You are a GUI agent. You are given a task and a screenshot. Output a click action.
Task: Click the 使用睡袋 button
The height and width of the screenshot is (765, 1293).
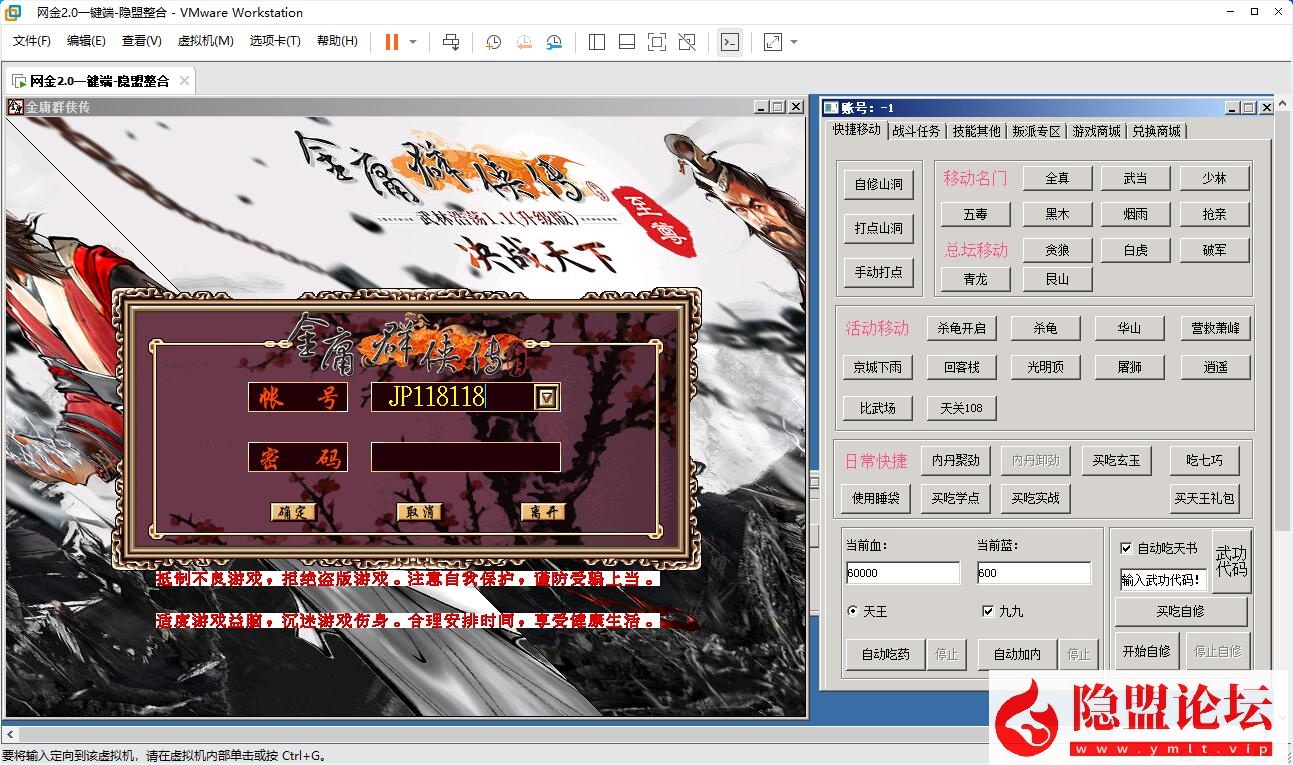point(875,498)
